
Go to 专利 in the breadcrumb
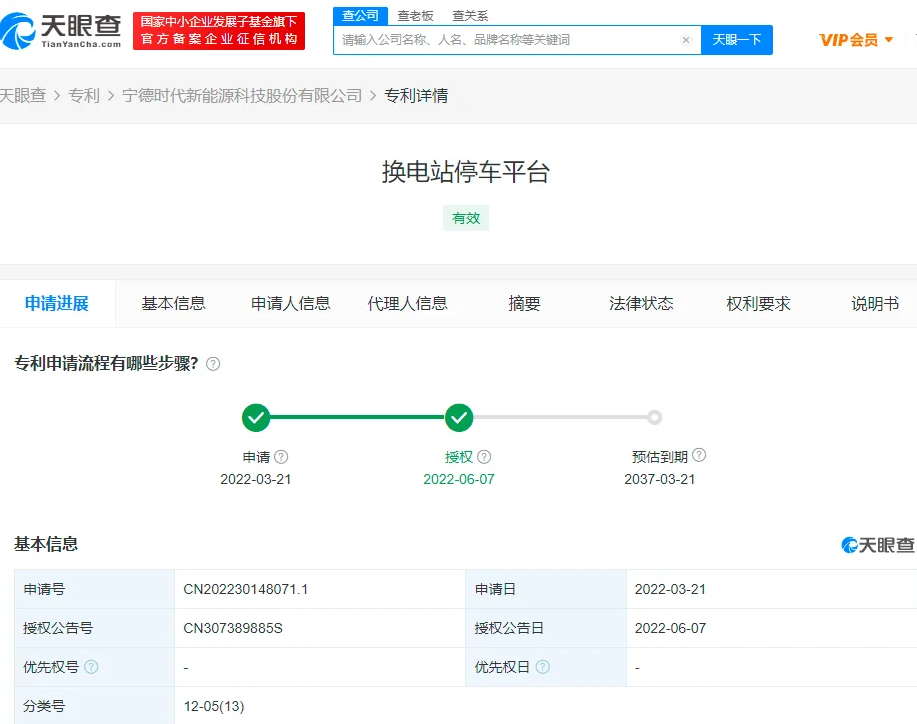[x=84, y=96]
